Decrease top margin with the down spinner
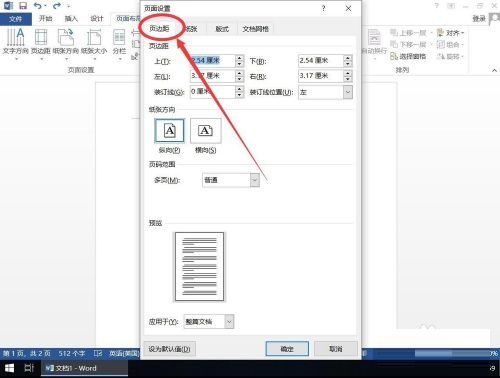 [240, 64]
